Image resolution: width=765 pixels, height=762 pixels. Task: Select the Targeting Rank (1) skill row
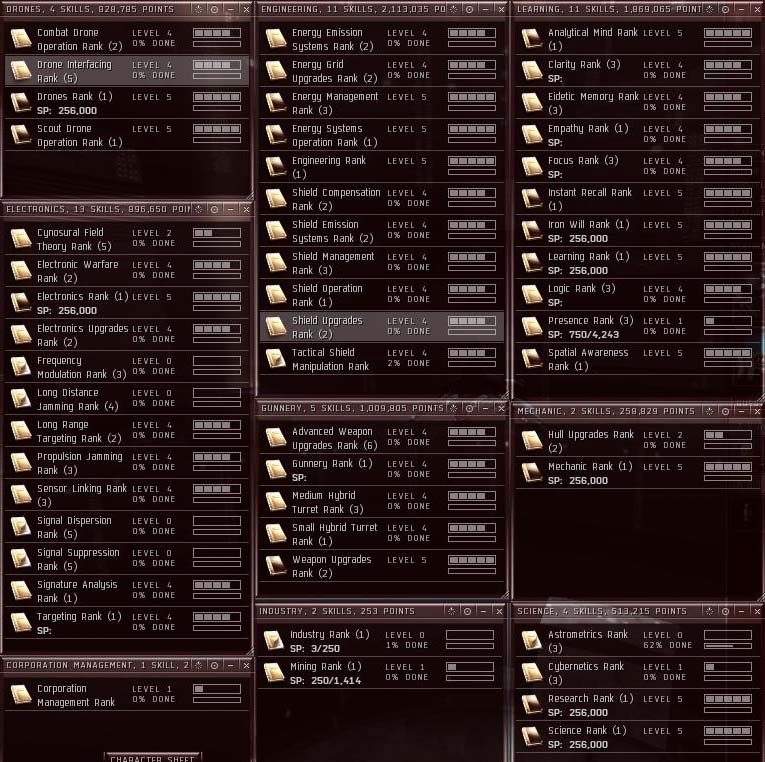[x=127, y=623]
